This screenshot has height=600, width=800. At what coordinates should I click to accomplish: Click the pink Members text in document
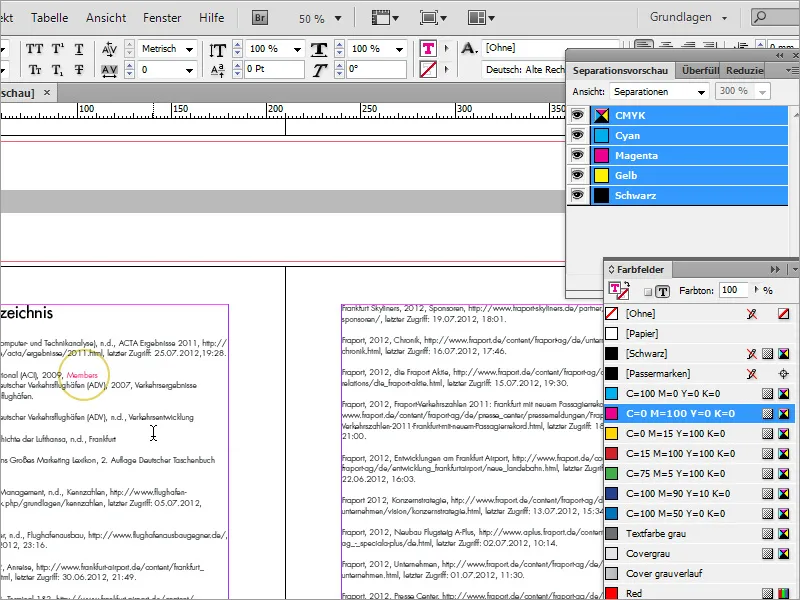[82, 374]
